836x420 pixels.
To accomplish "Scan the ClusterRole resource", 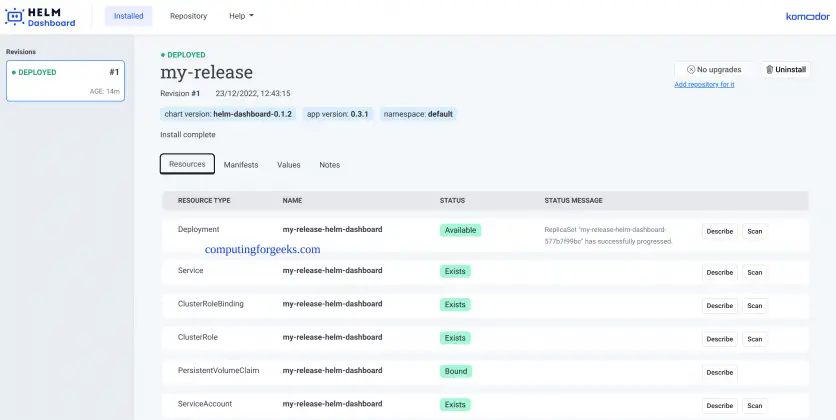I will coord(755,339).
